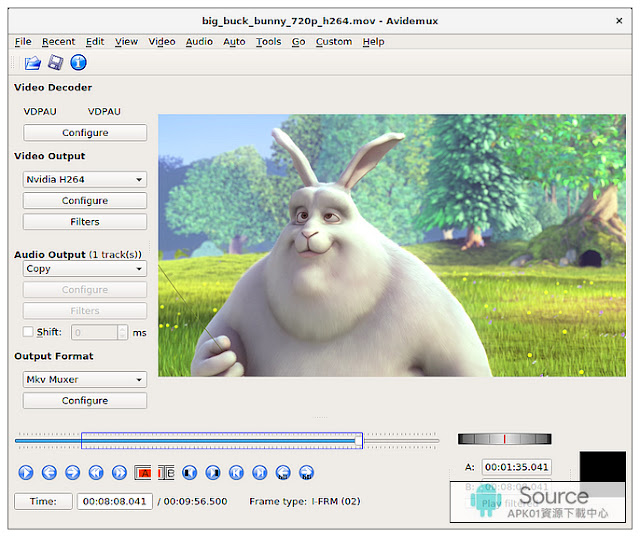Viewport: 640px width, 537px height.
Task: Click Configure under Video Decoder
Action: point(85,133)
